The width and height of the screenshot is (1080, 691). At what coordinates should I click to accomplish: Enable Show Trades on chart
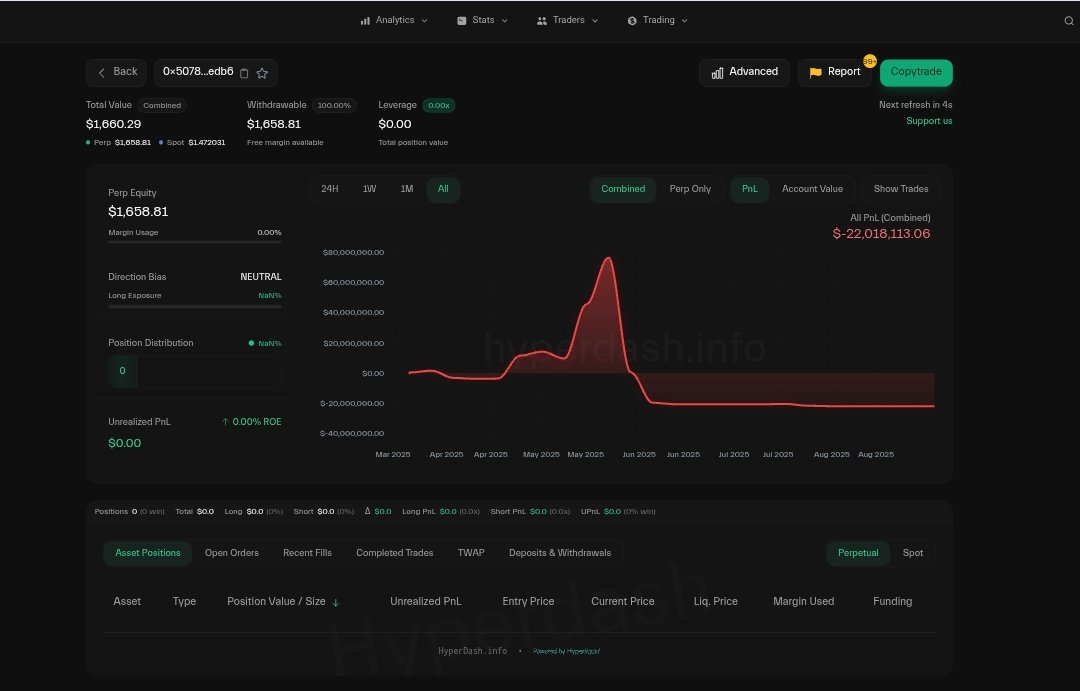coord(900,189)
